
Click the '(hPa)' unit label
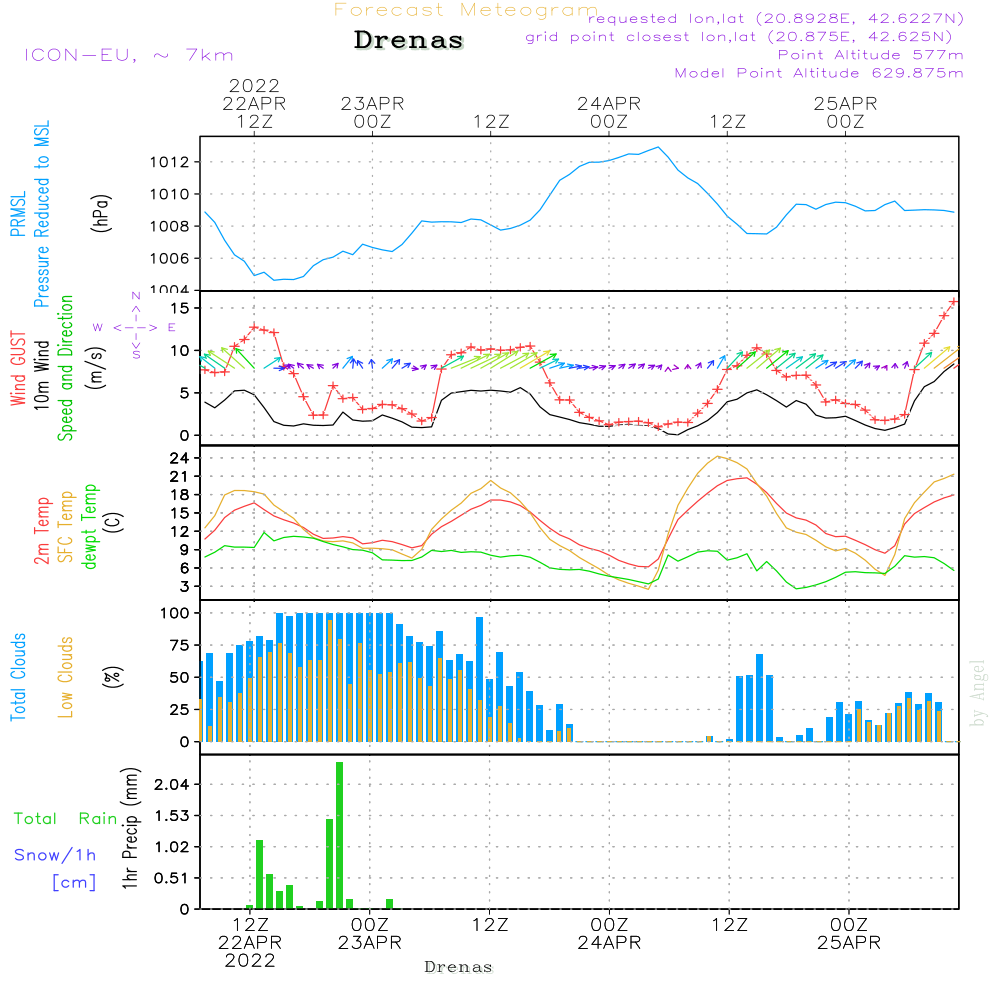click(x=101, y=214)
